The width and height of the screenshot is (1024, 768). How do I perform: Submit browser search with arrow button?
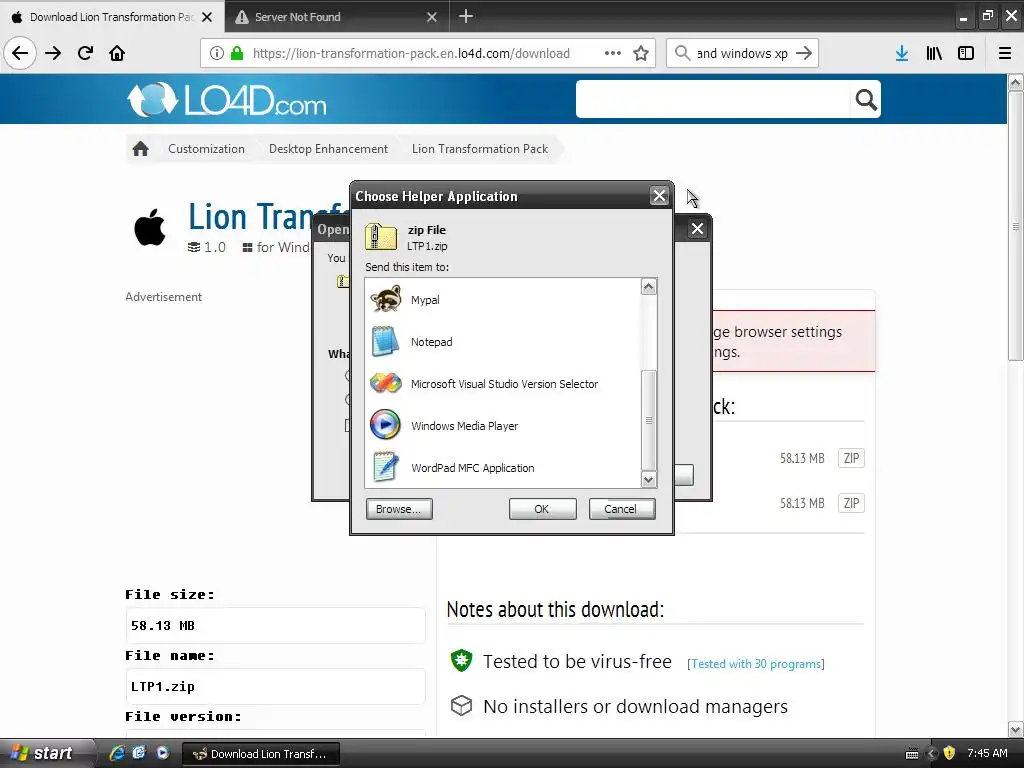[x=804, y=54]
